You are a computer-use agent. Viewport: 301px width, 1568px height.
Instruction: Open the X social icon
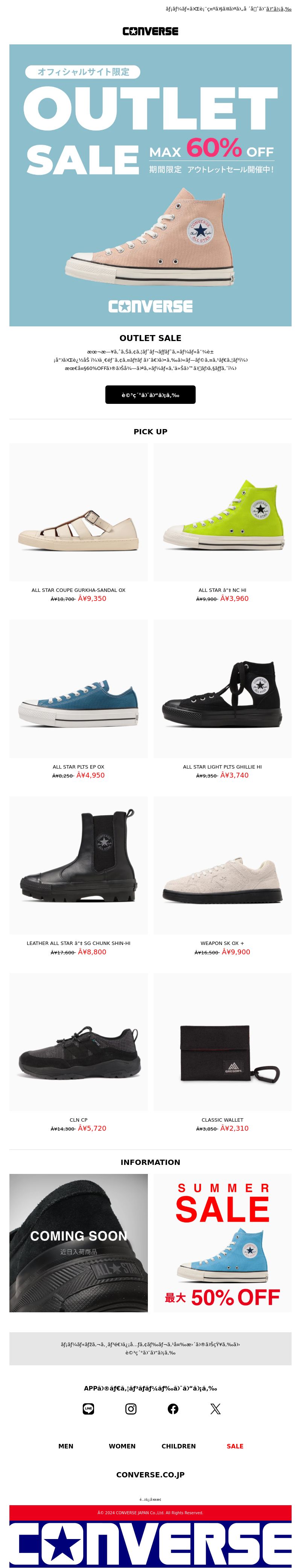[x=216, y=1409]
